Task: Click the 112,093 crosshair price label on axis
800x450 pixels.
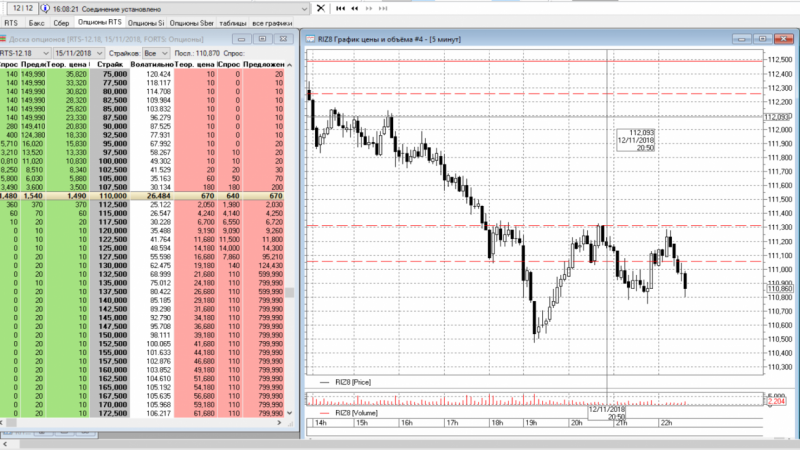Action: pyautogui.click(x=777, y=117)
